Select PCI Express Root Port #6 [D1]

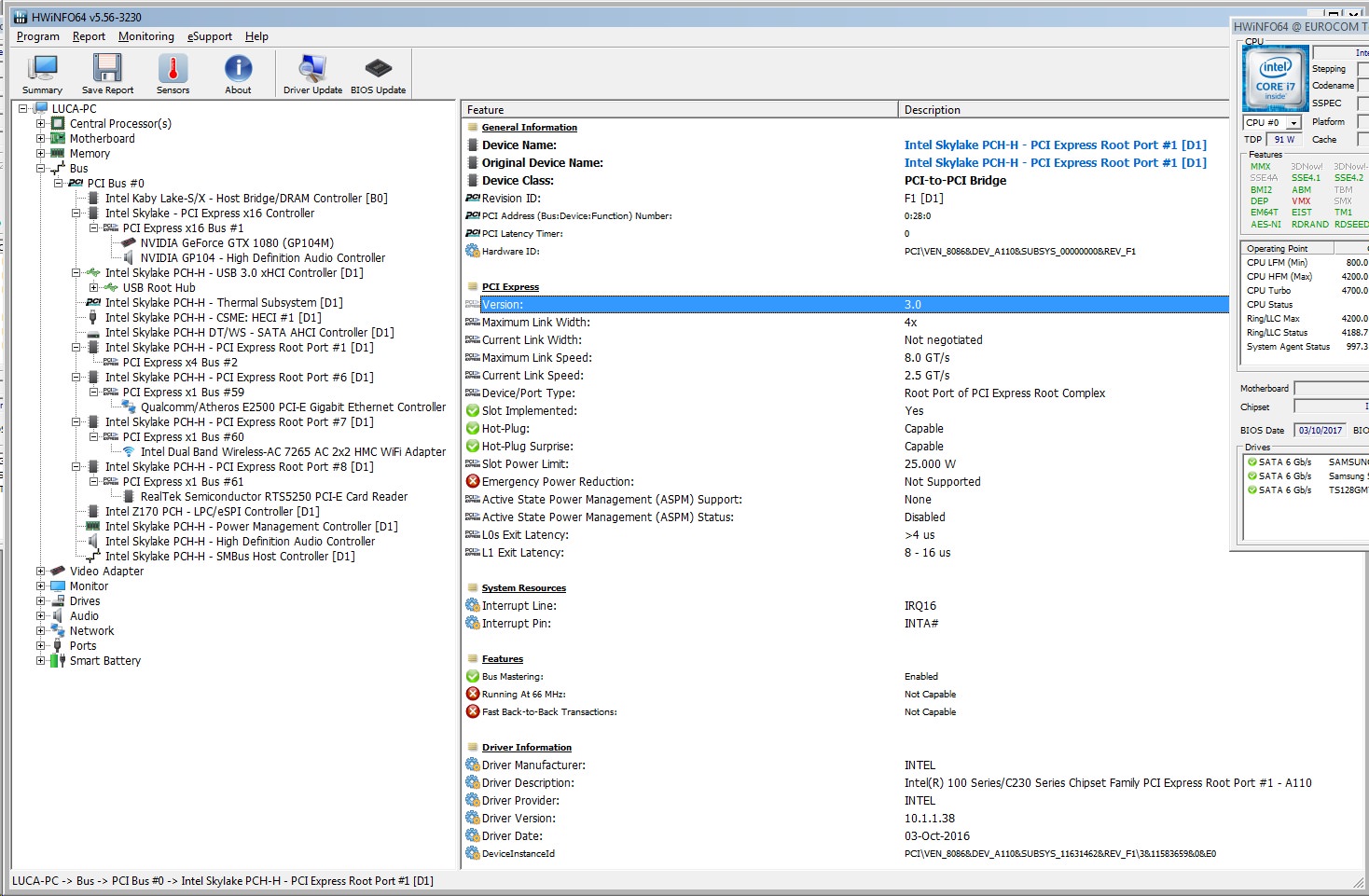tap(239, 377)
